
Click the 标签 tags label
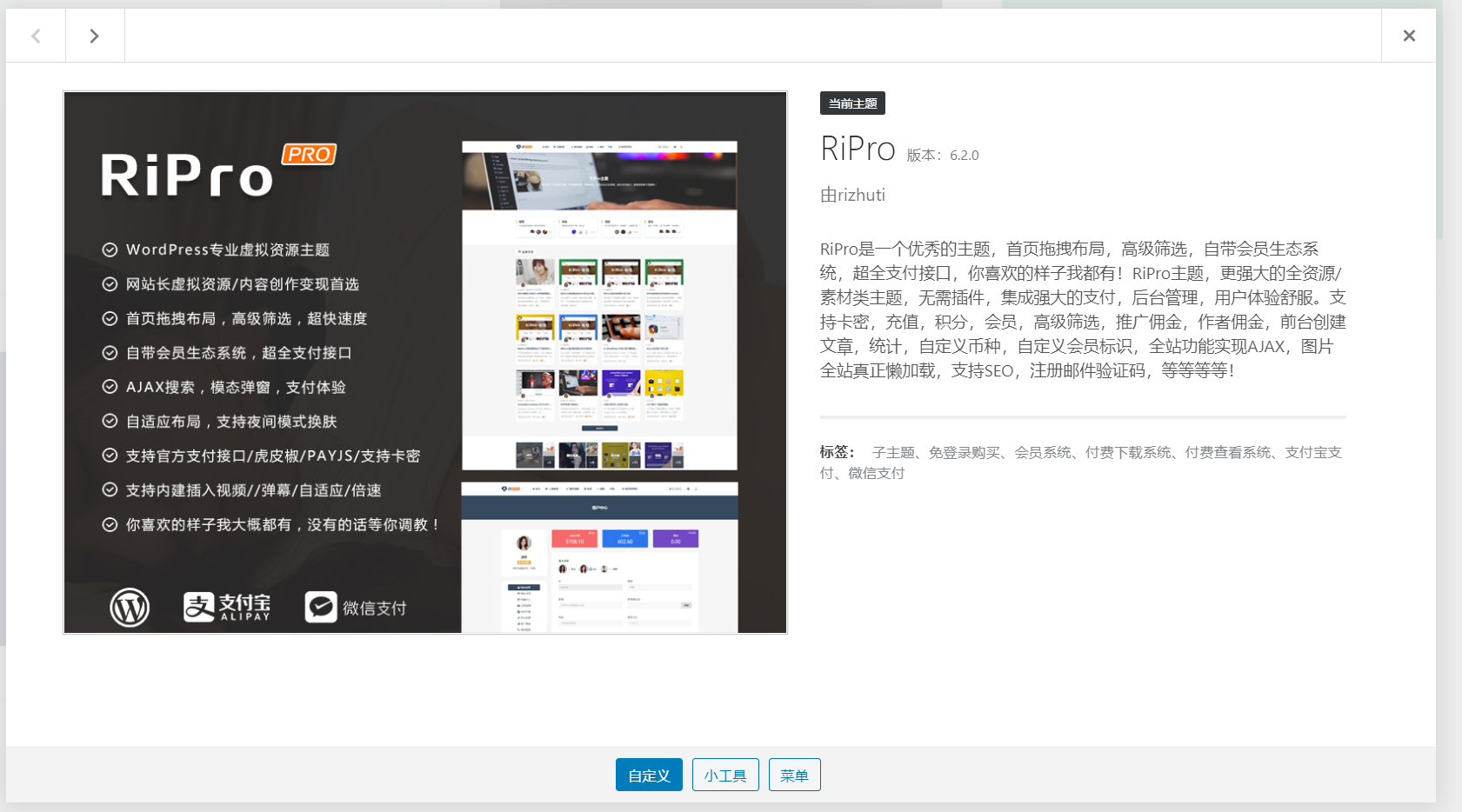coord(838,452)
